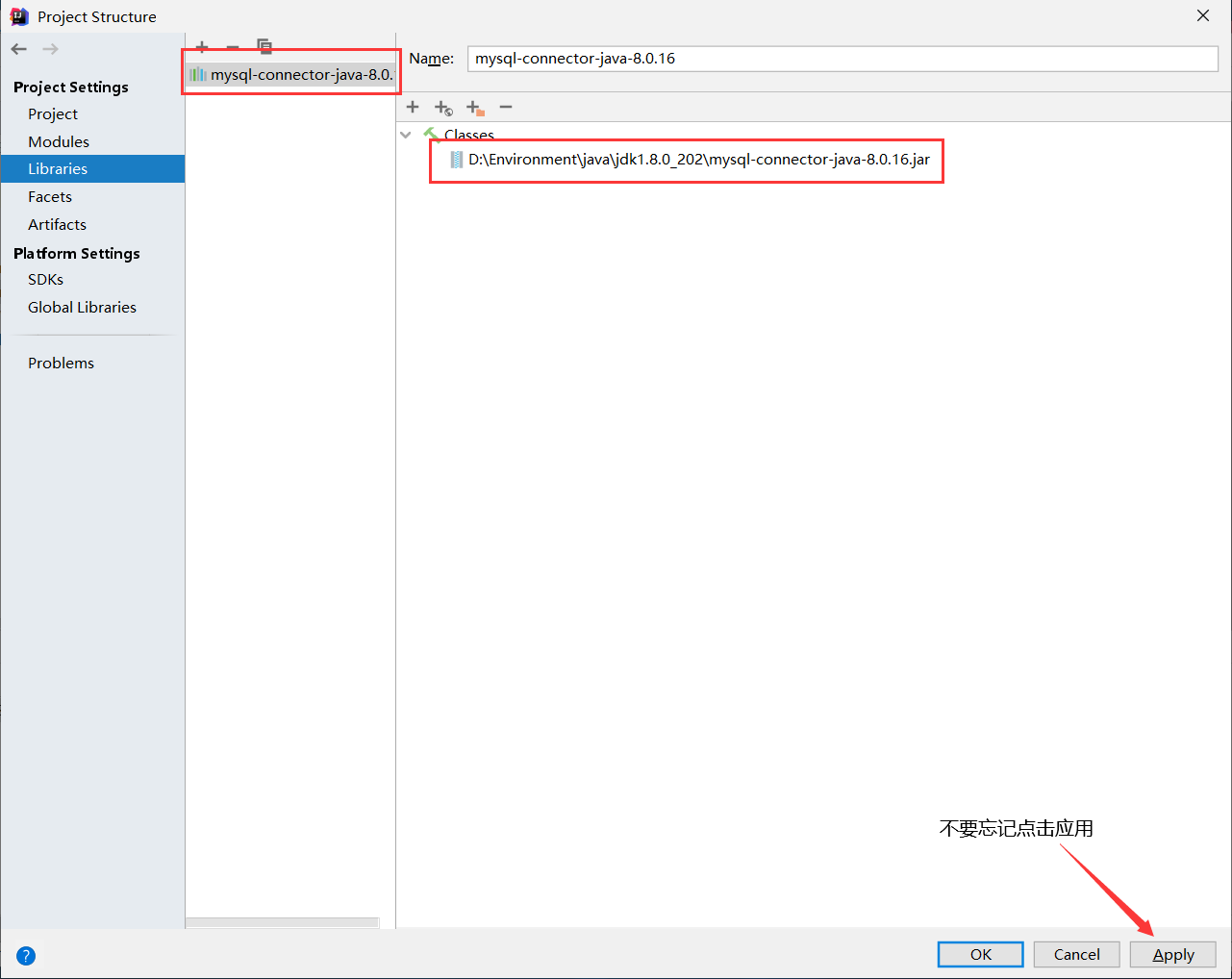Copy the selected library
This screenshot has height=979, width=1232.
pos(264,46)
